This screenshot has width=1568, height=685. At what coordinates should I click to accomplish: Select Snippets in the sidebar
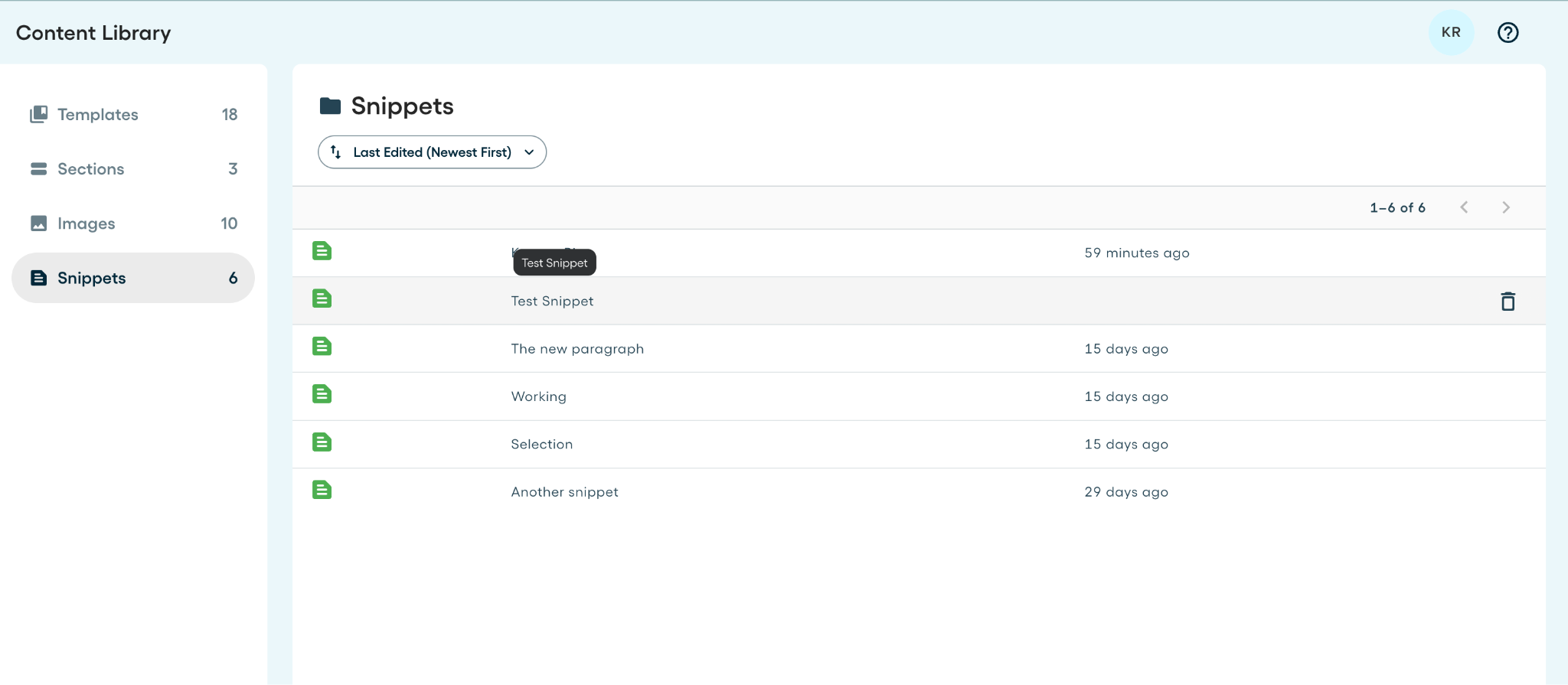133,278
